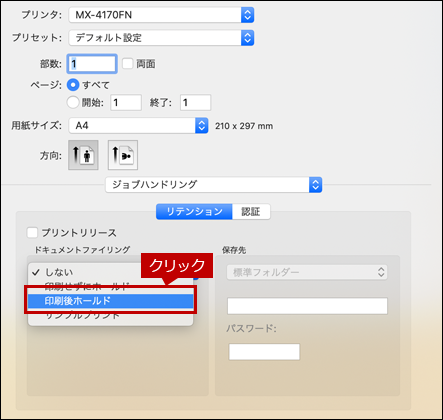Select portrait orientation icon
Image resolution: width=443 pixels, height=420 pixels.
83,155
